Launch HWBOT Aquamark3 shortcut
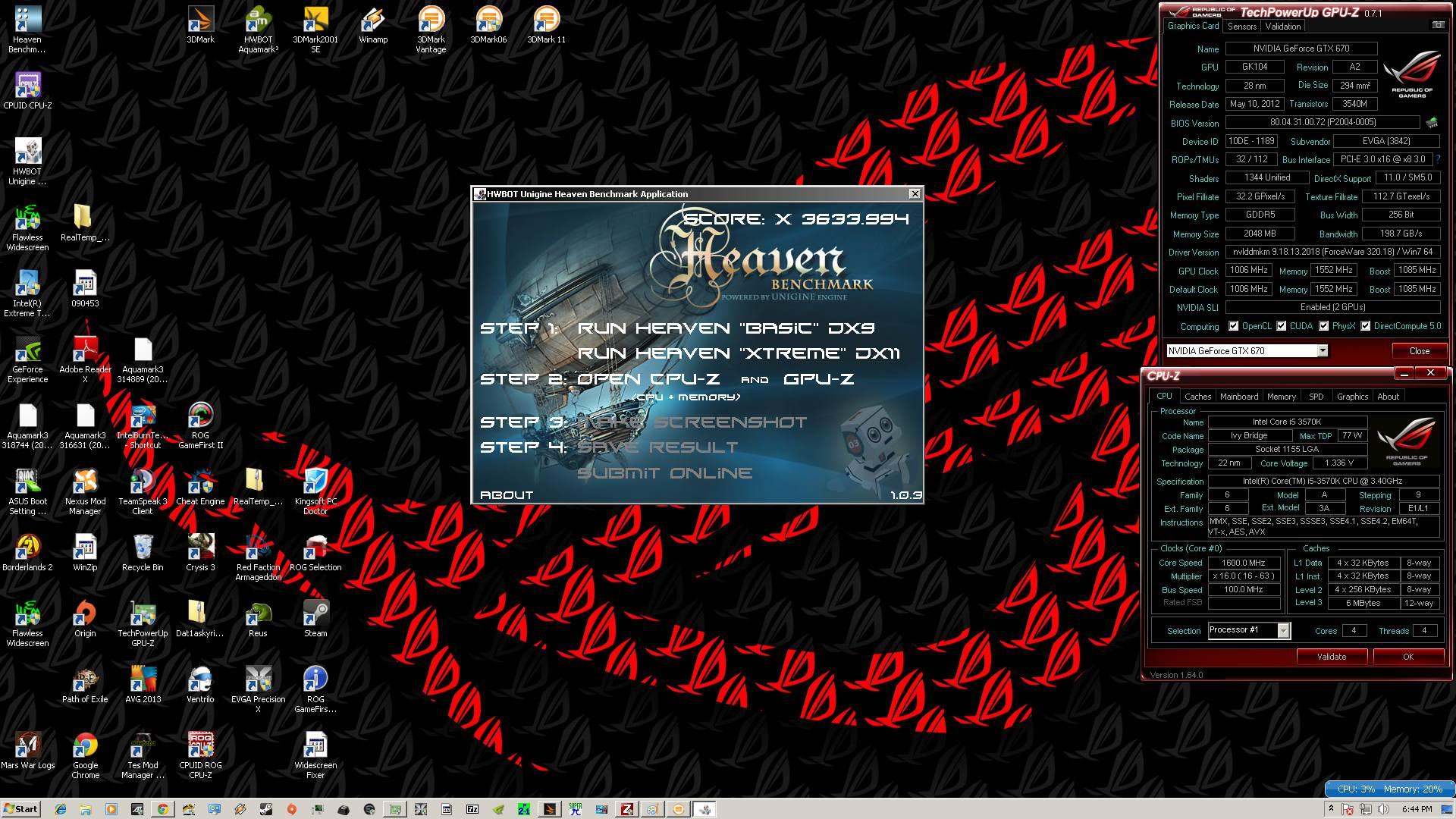The width and height of the screenshot is (1456, 819). point(258,29)
